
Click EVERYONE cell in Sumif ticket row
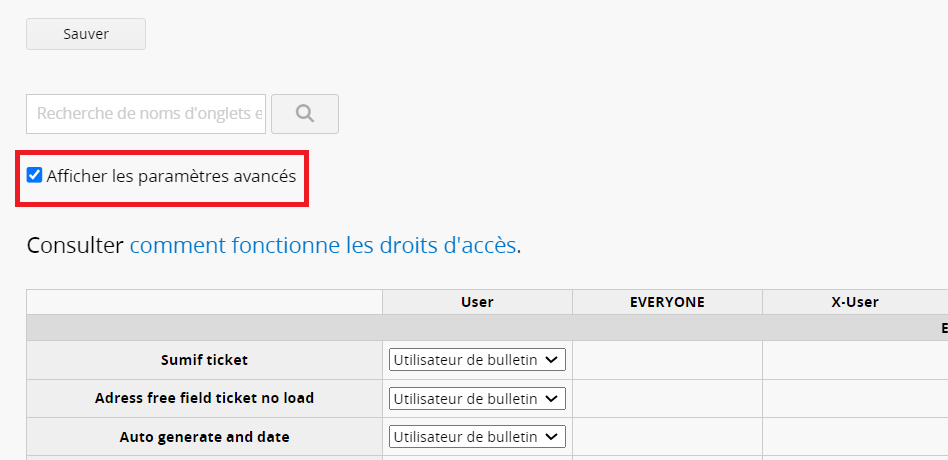(667, 360)
